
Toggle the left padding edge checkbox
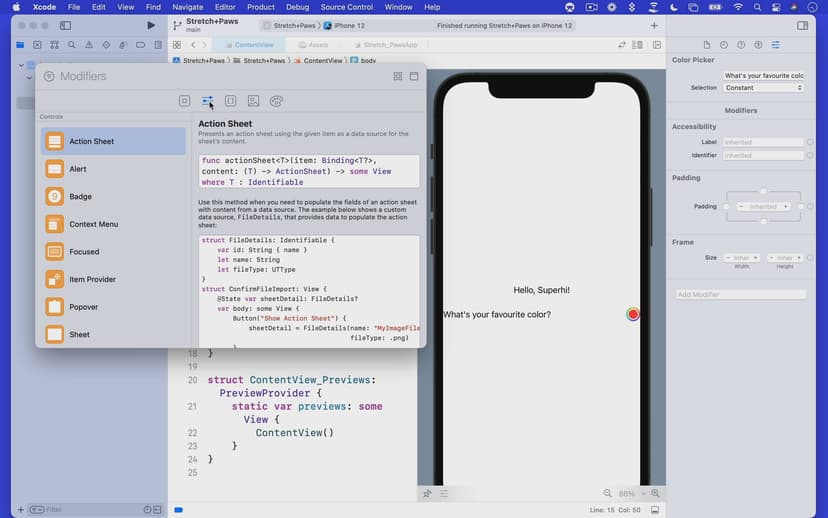[x=726, y=206]
